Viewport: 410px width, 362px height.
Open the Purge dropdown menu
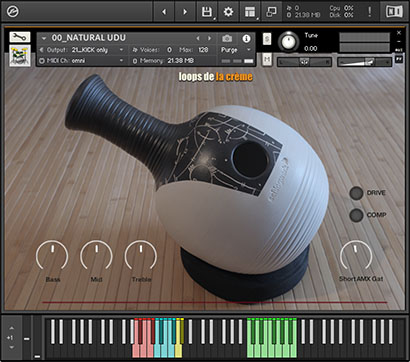236,50
